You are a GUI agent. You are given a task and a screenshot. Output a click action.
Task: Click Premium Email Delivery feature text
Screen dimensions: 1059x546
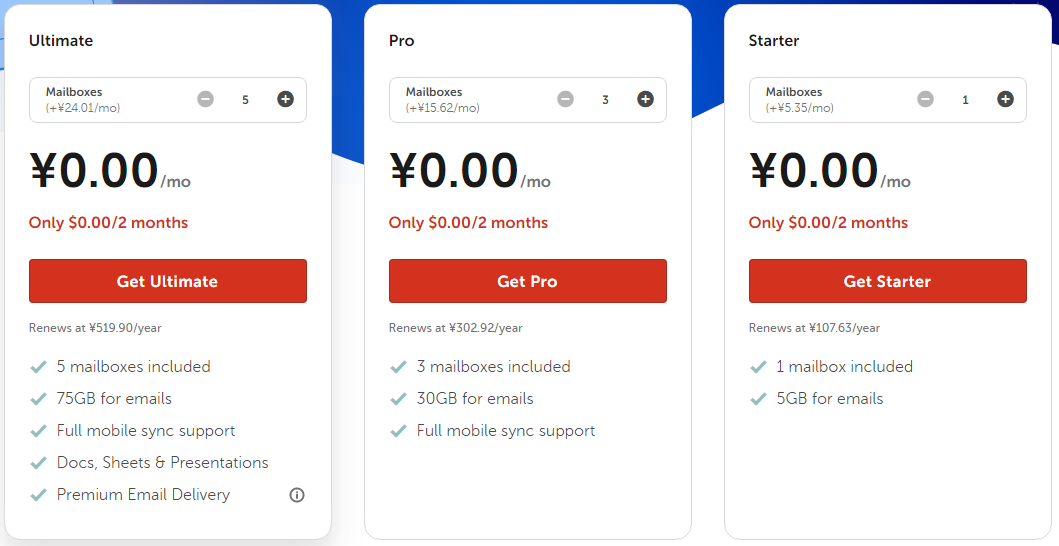click(143, 495)
